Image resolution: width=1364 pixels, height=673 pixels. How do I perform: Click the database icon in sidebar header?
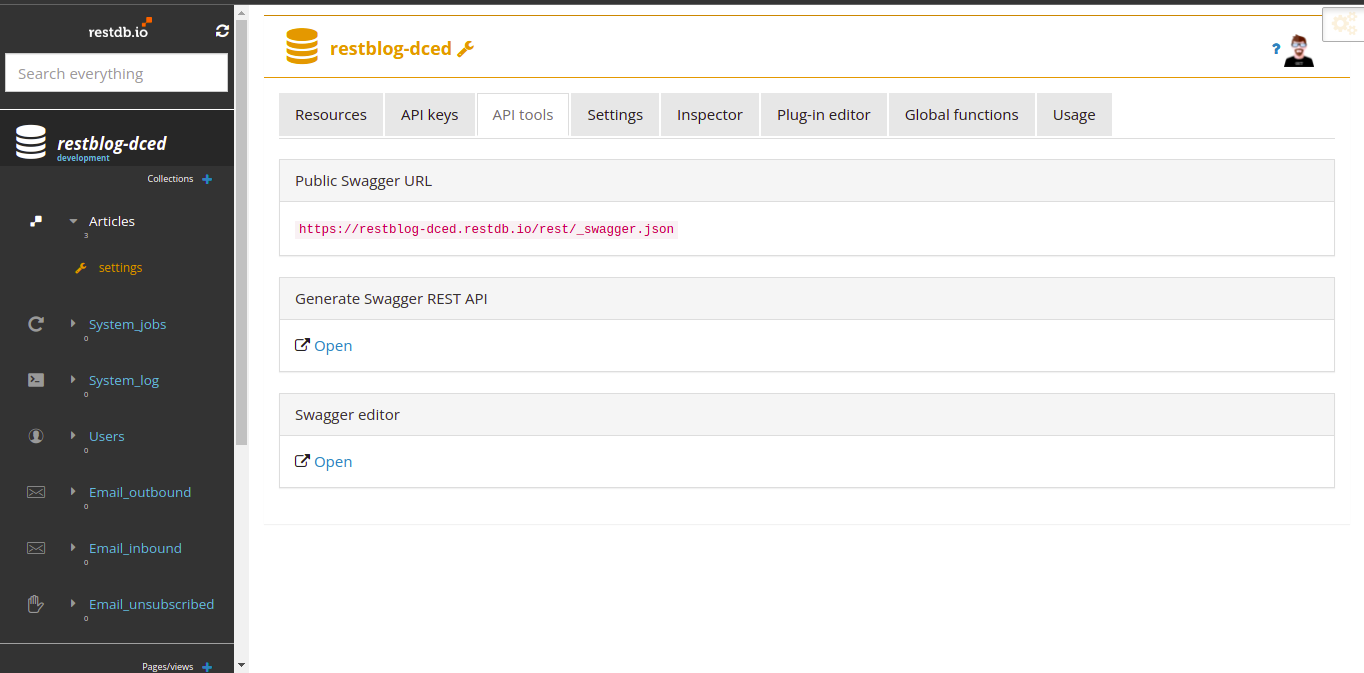point(31,143)
